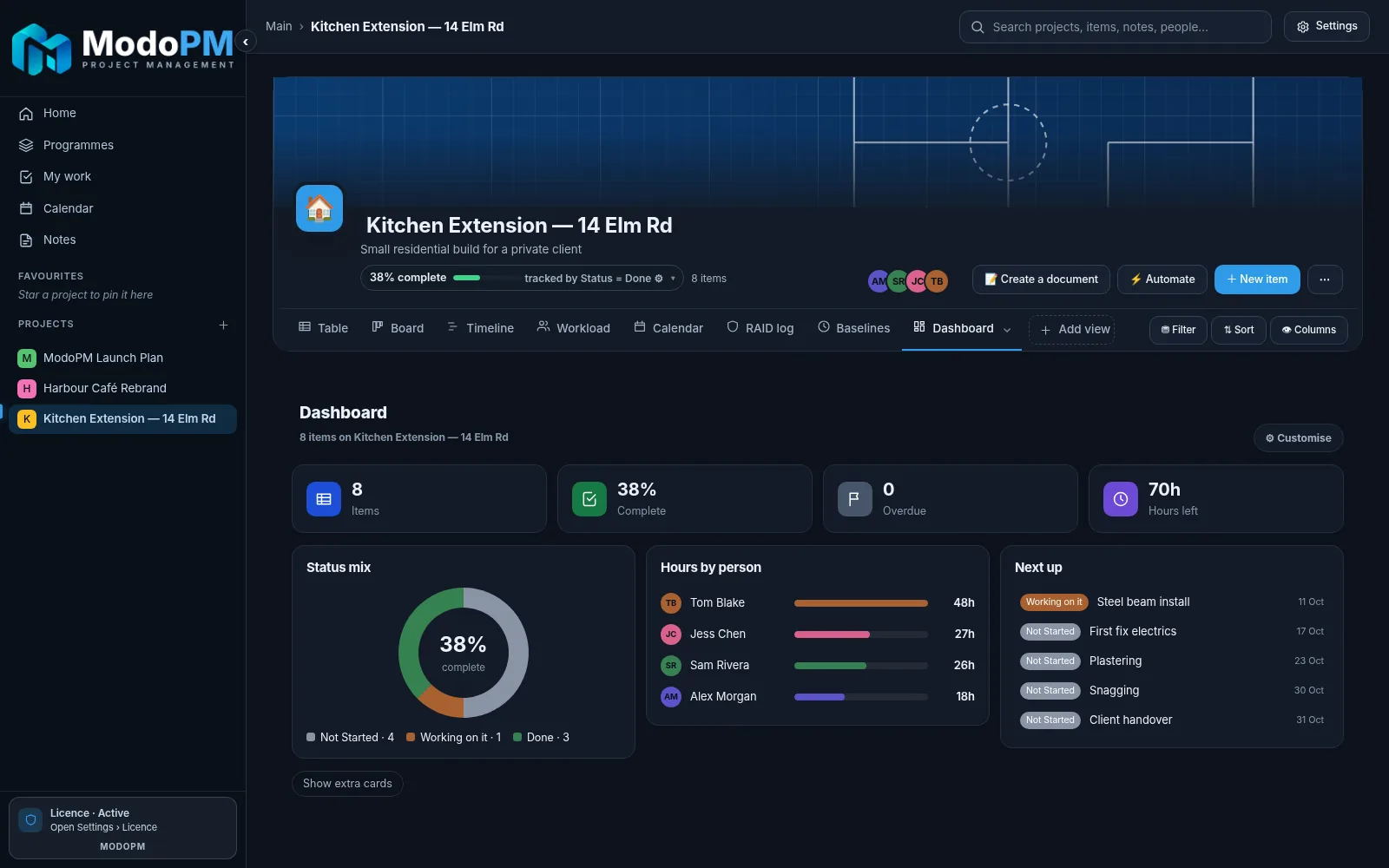Screen dimensions: 1389x868
Task: Click the tracked by Status gear icon
Action: click(x=659, y=279)
